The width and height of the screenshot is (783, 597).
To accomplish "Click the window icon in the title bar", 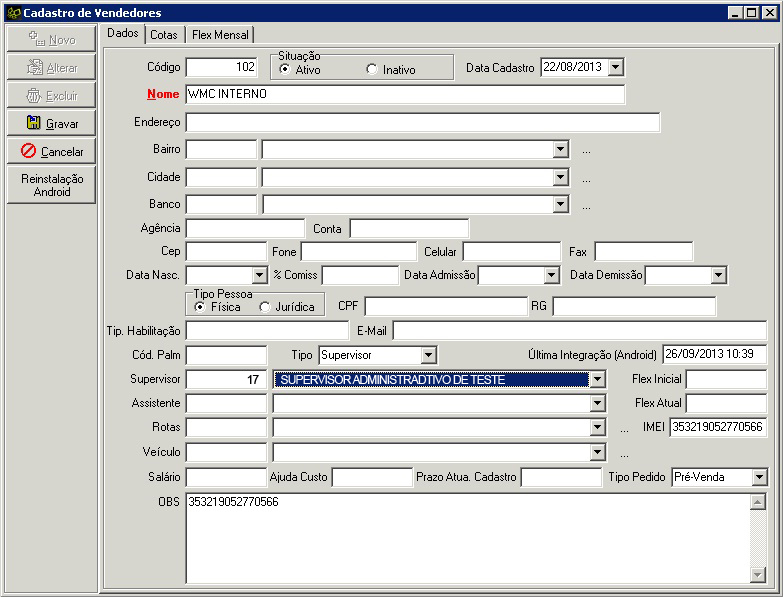I will click(12, 12).
